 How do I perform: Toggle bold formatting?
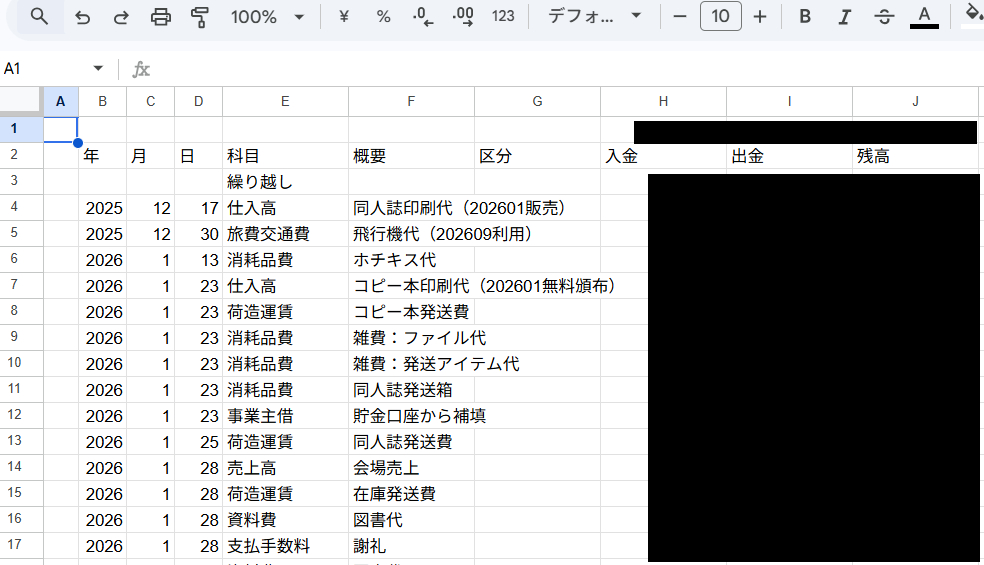click(x=805, y=17)
